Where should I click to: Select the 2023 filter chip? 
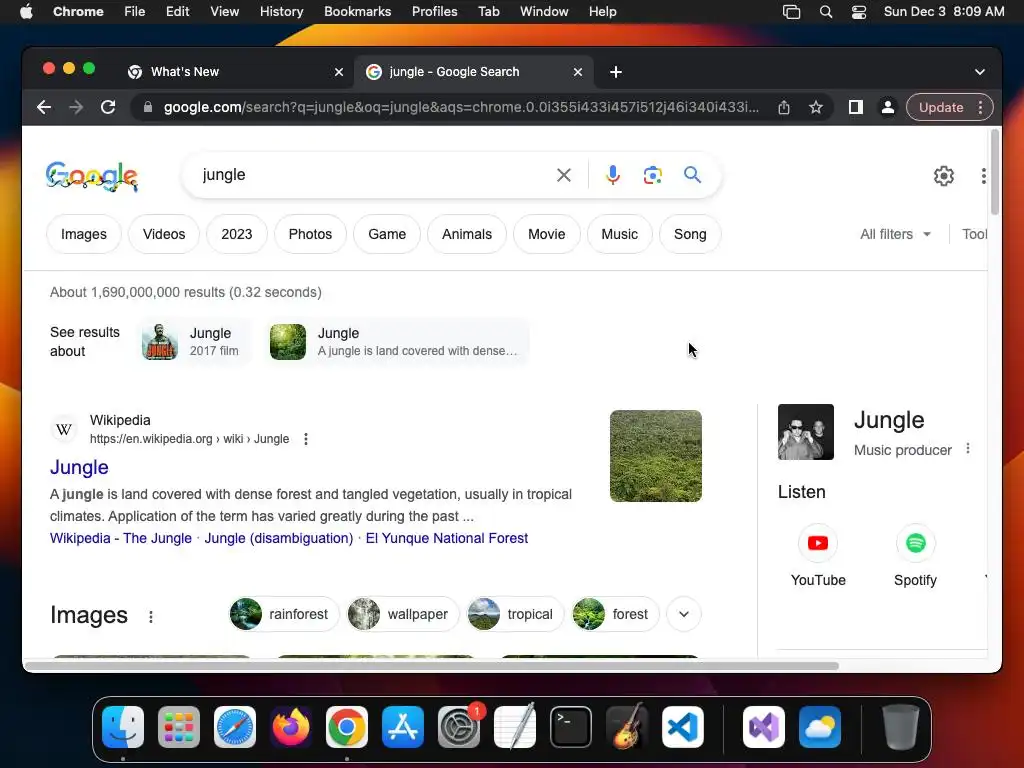tap(236, 234)
